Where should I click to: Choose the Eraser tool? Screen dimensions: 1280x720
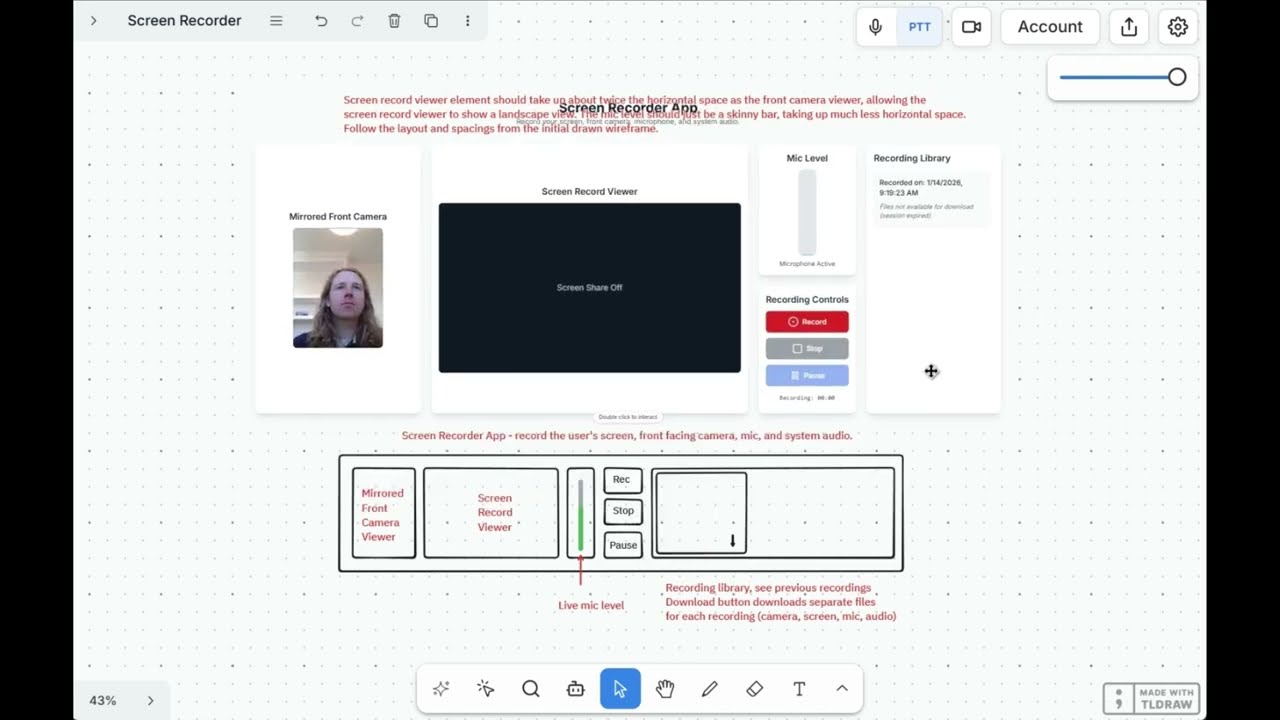pos(755,689)
